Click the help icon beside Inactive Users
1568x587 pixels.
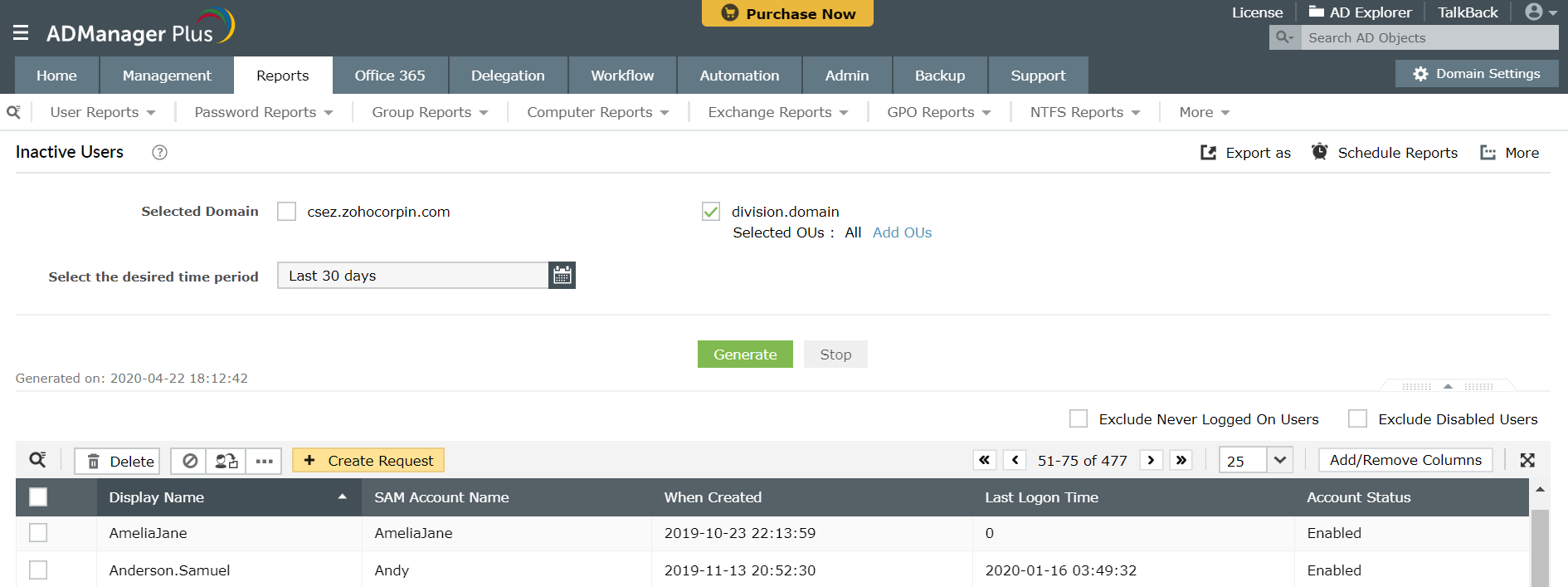159,153
